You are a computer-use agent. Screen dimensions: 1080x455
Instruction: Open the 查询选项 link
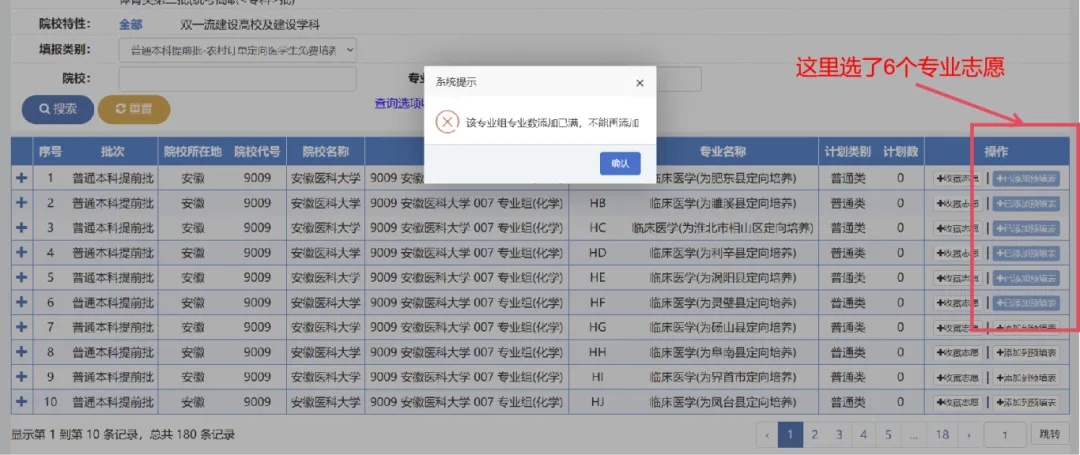pyautogui.click(x=399, y=103)
